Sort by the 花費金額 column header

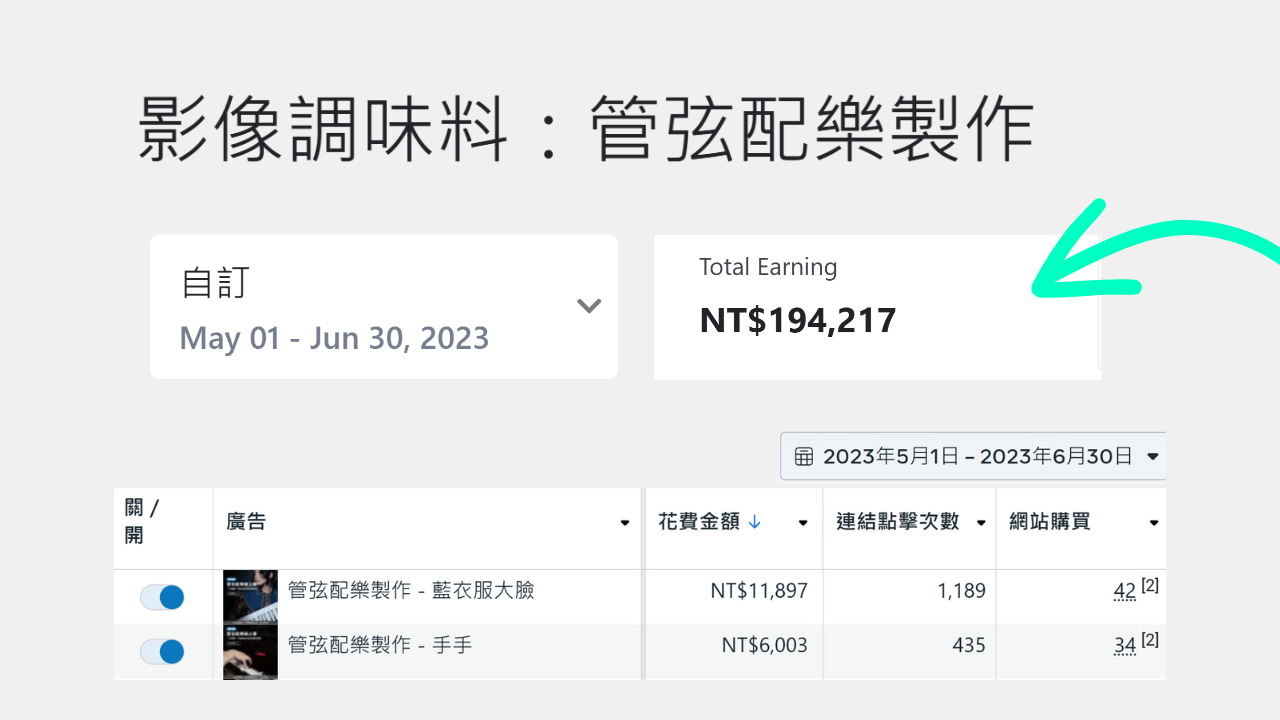point(698,521)
